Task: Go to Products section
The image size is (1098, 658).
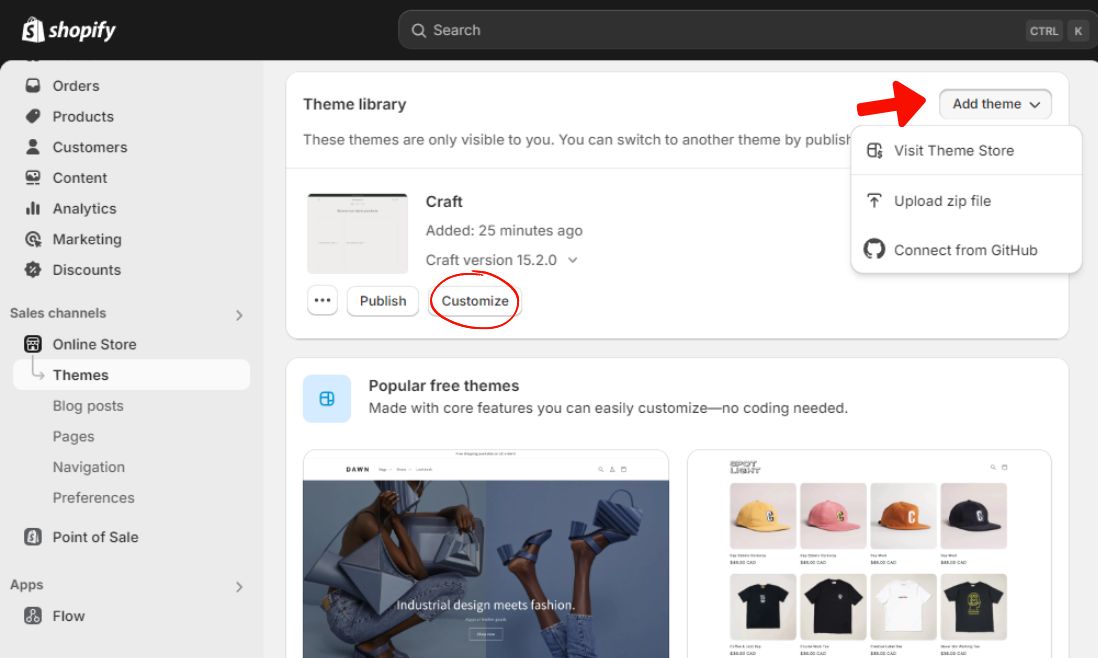Action: tap(83, 116)
